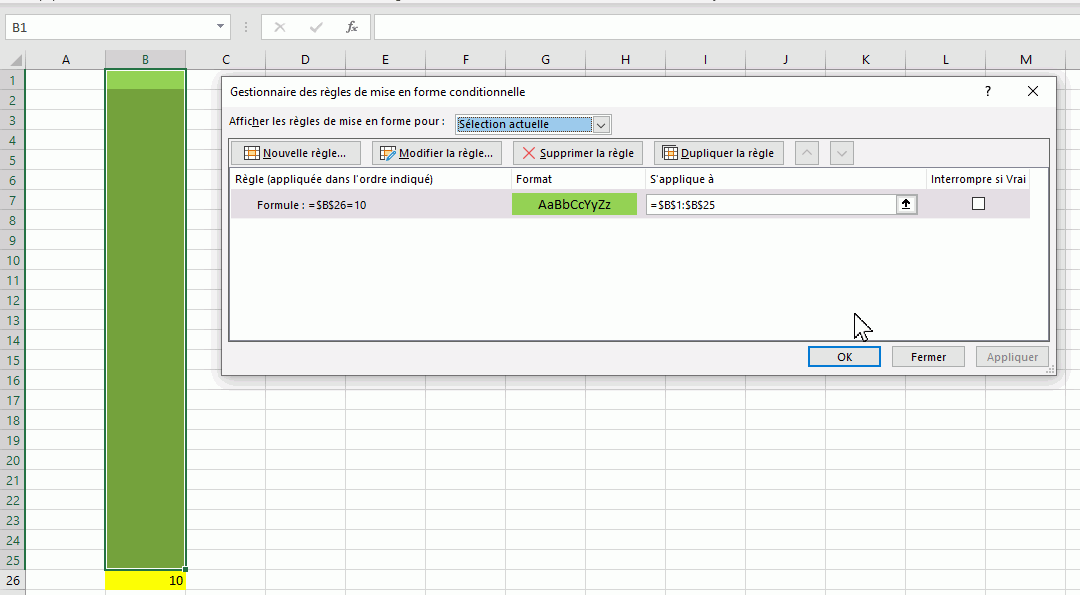Click the S'applique à range field
The height and width of the screenshot is (595, 1080).
(x=770, y=204)
